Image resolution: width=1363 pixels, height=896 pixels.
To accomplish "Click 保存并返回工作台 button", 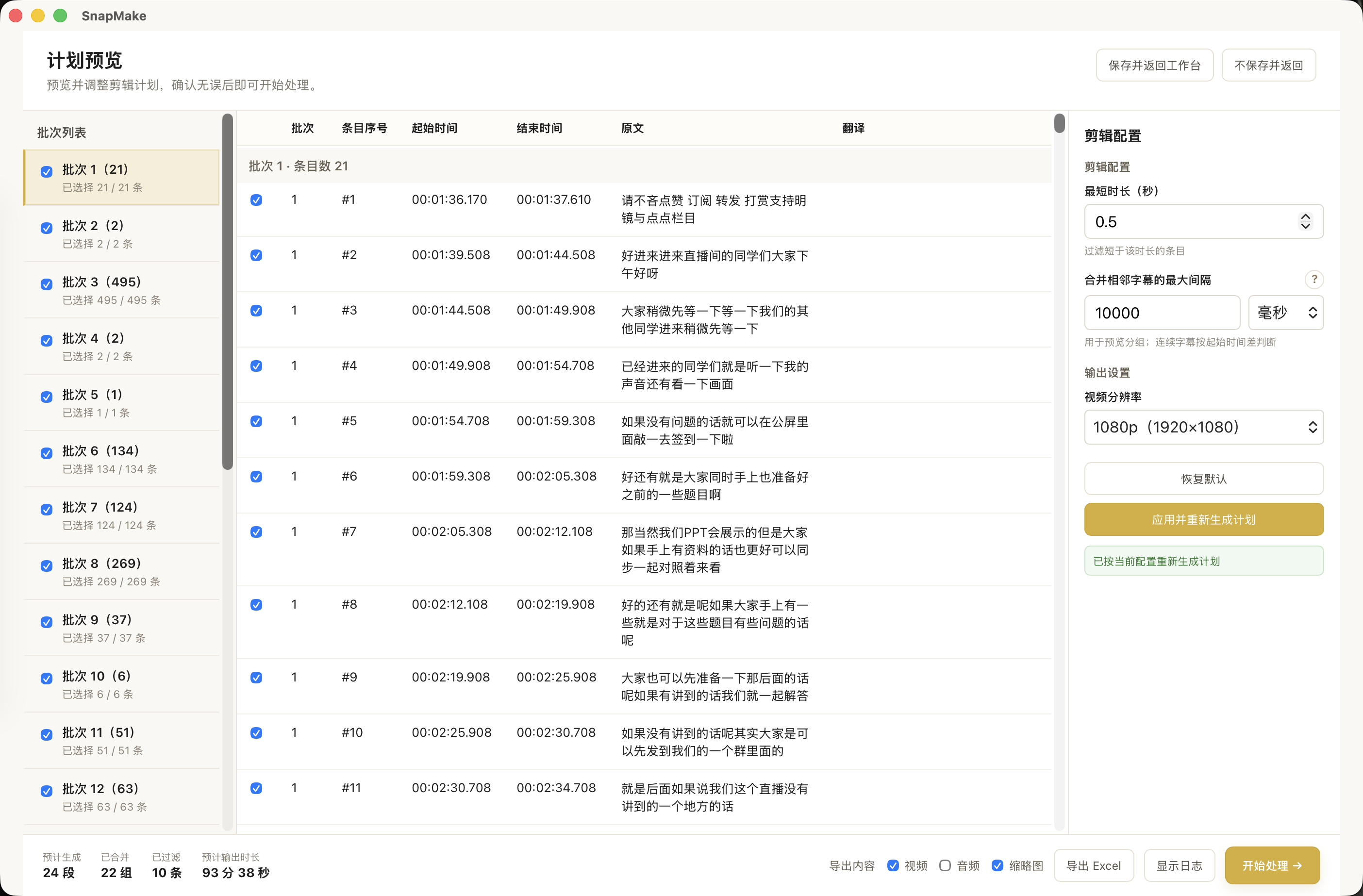I will click(x=1155, y=65).
